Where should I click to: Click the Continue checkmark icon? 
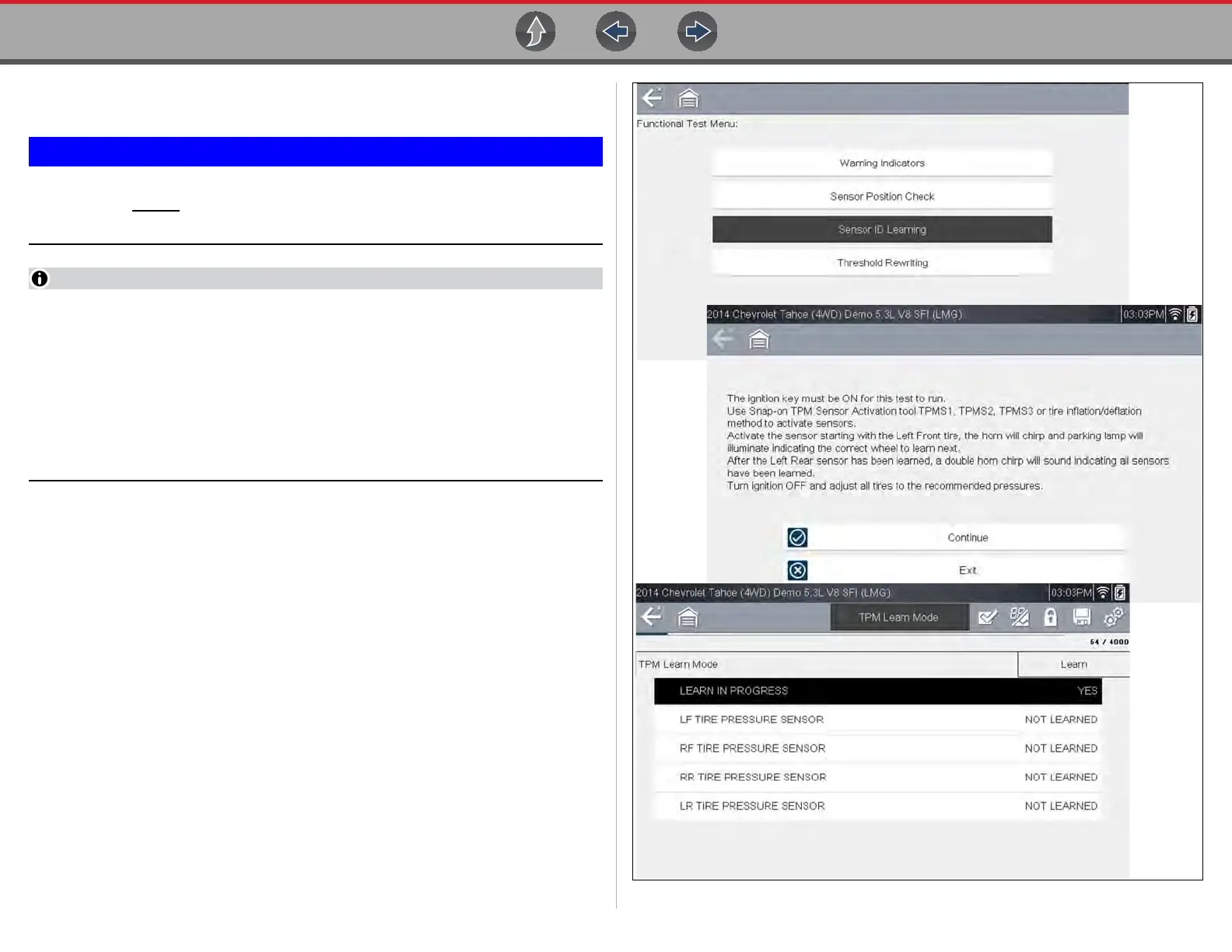(797, 537)
